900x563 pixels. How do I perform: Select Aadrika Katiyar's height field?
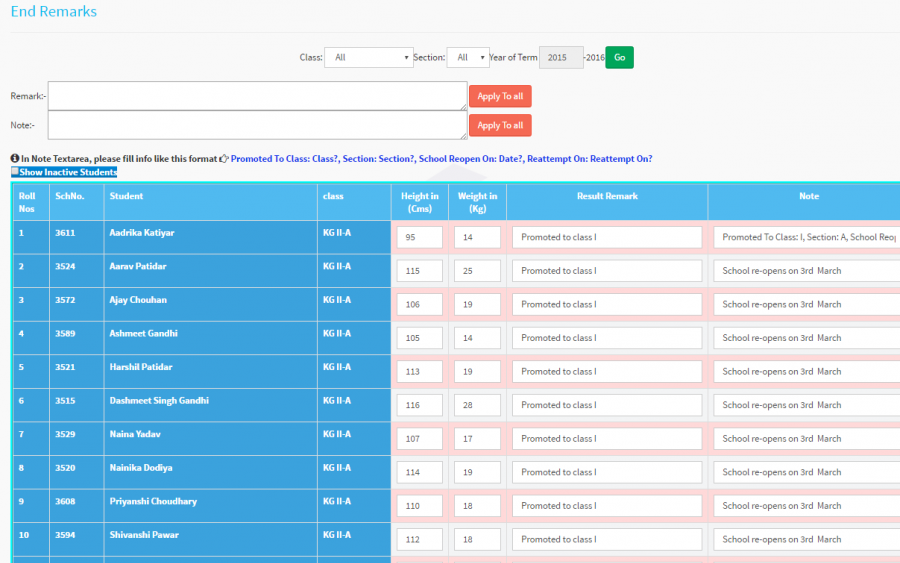click(x=419, y=237)
